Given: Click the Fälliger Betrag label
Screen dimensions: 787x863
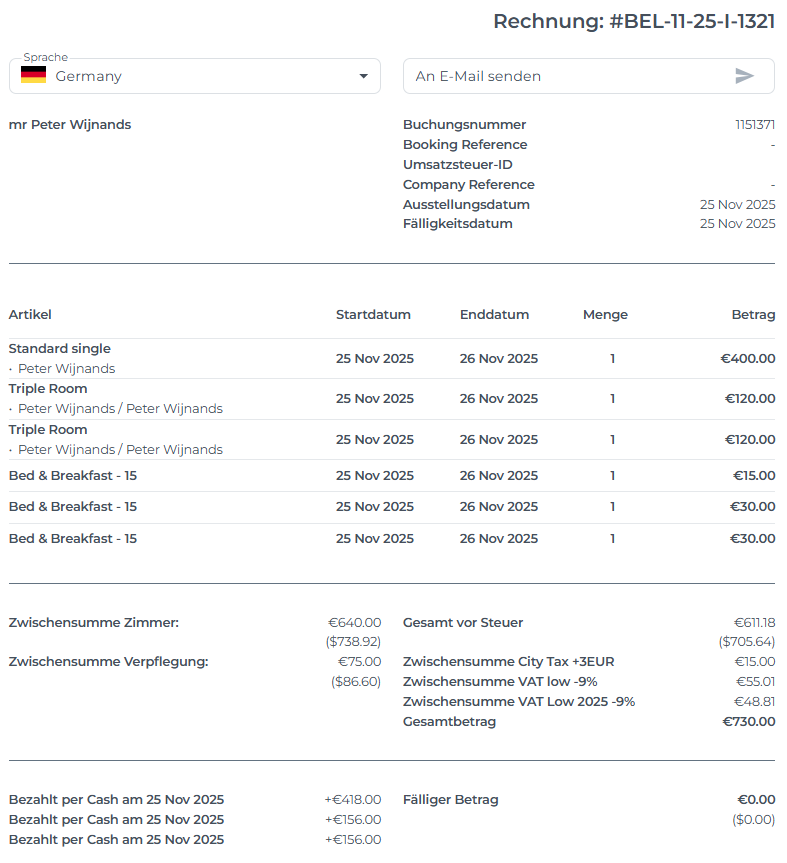Looking at the screenshot, I should pos(450,800).
